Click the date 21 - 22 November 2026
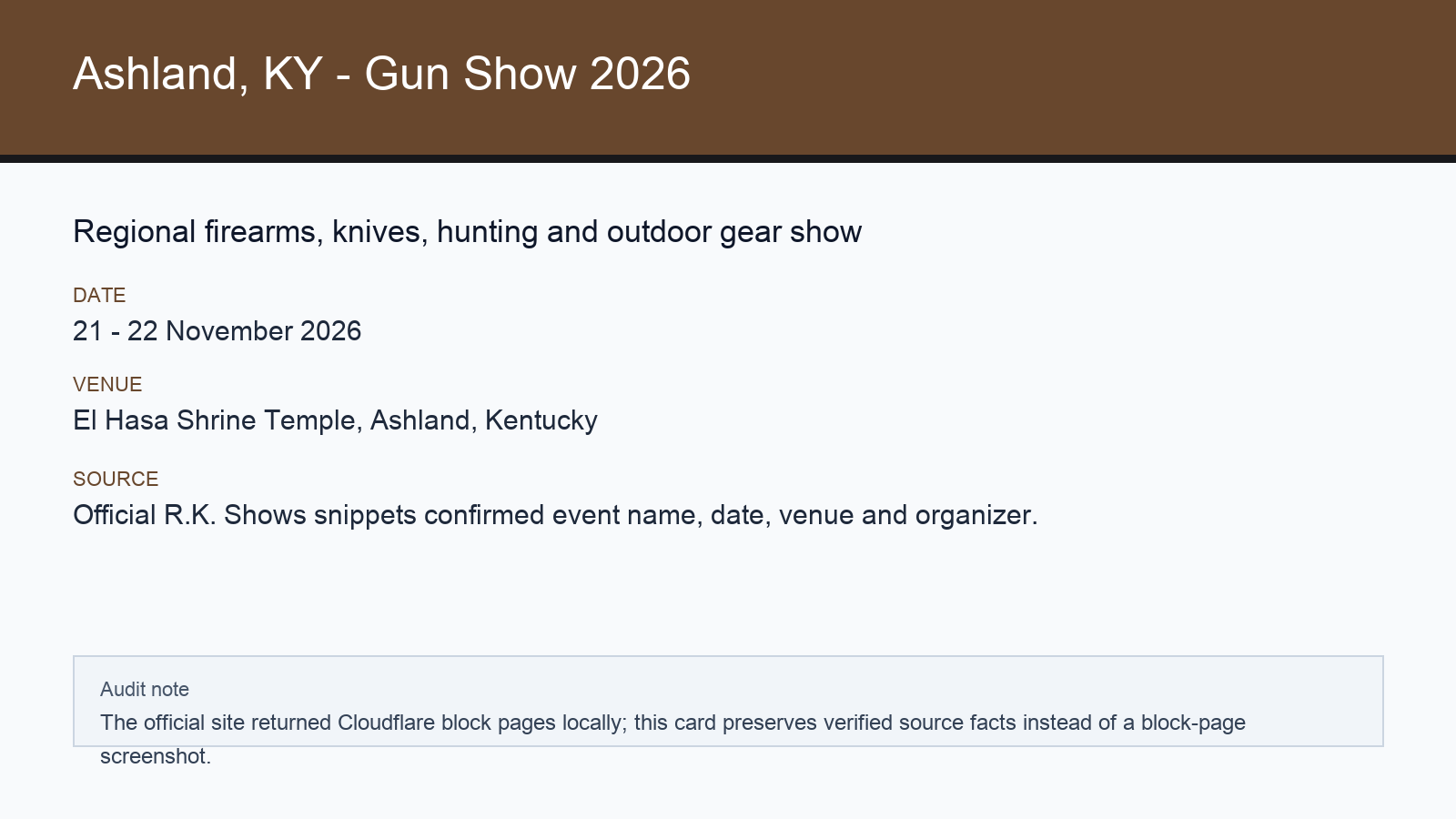 coord(217,330)
